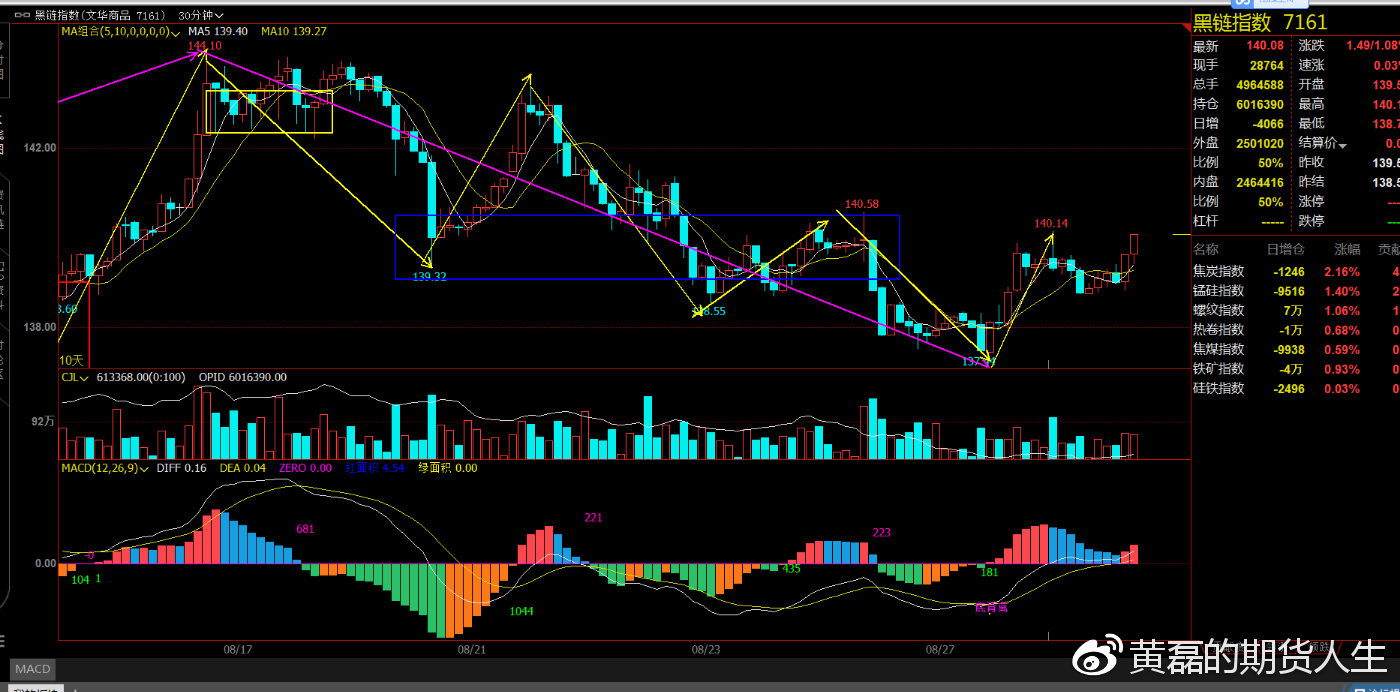1400x692 pixels.
Task: Click the 红面积 4.54 readout
Action: point(375,467)
